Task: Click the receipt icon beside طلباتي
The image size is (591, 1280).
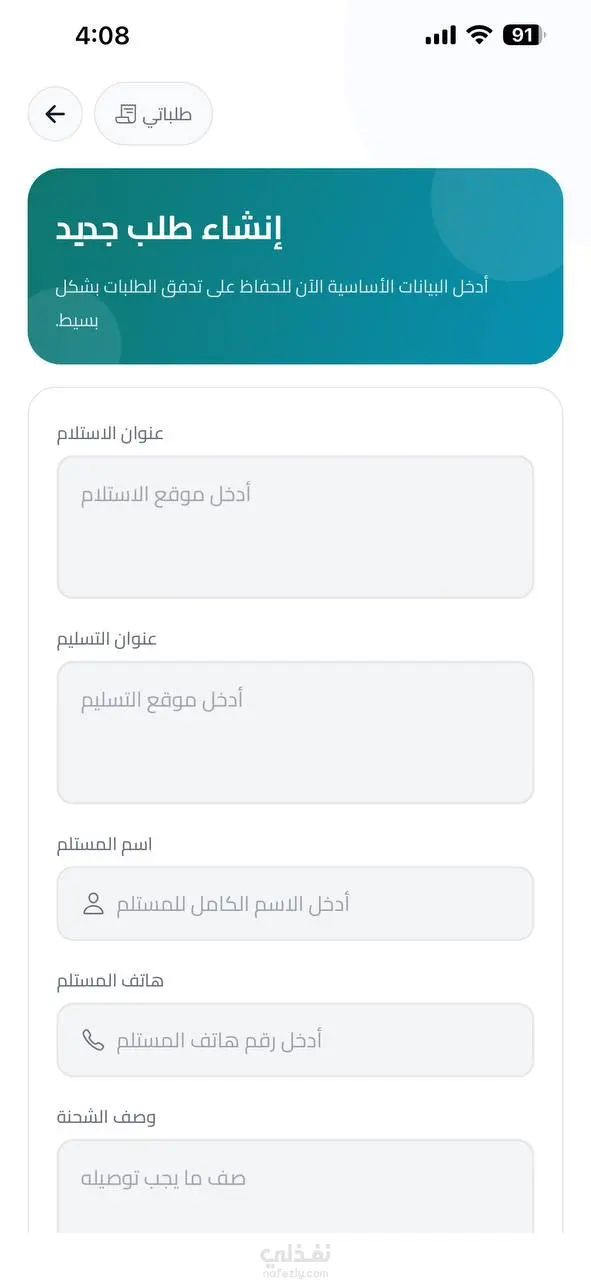Action: pos(125,114)
